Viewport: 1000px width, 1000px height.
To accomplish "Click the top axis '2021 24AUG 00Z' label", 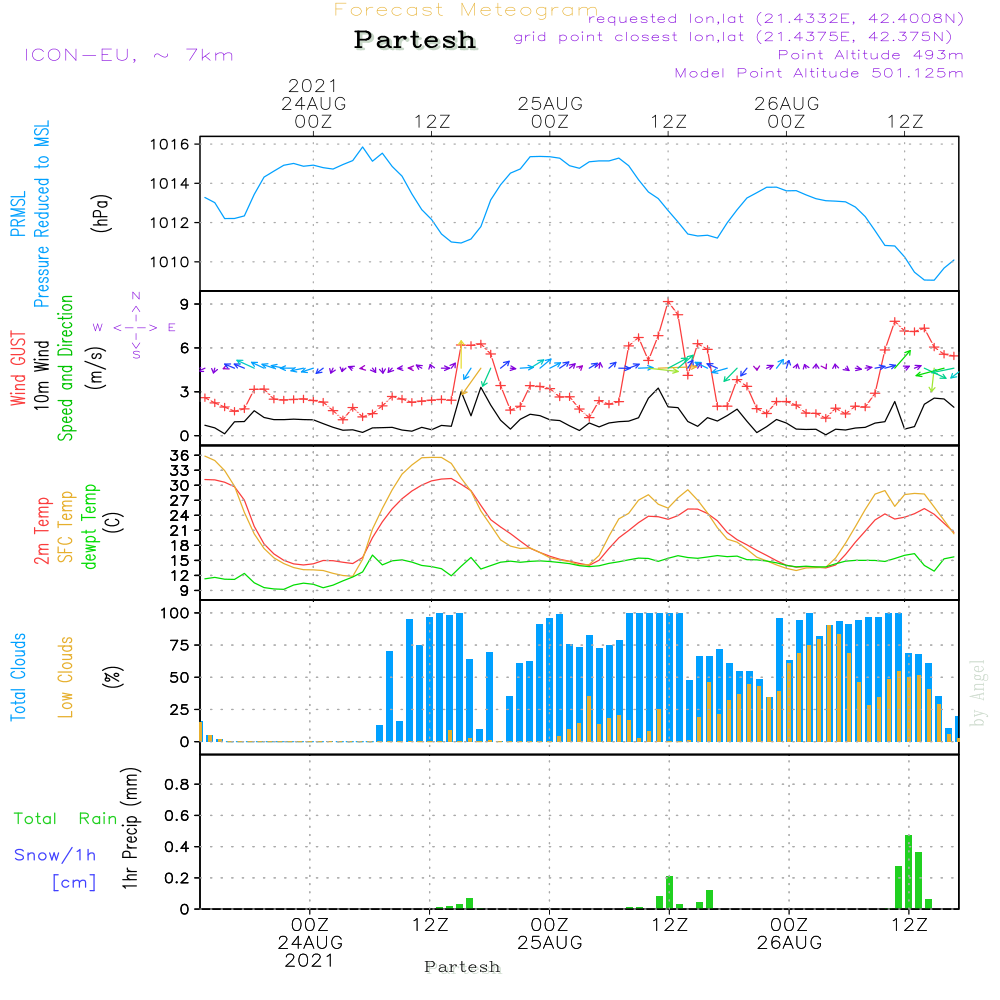I will point(313,103).
